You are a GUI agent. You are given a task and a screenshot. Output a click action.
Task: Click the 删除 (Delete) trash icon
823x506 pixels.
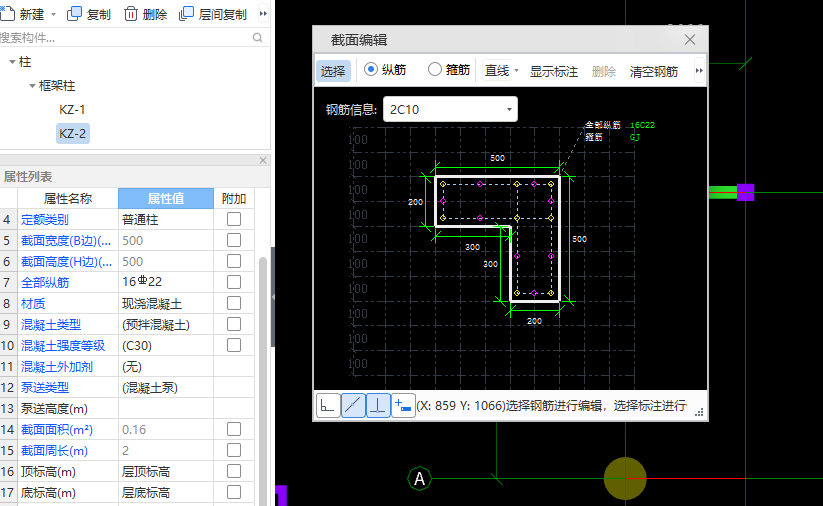131,14
